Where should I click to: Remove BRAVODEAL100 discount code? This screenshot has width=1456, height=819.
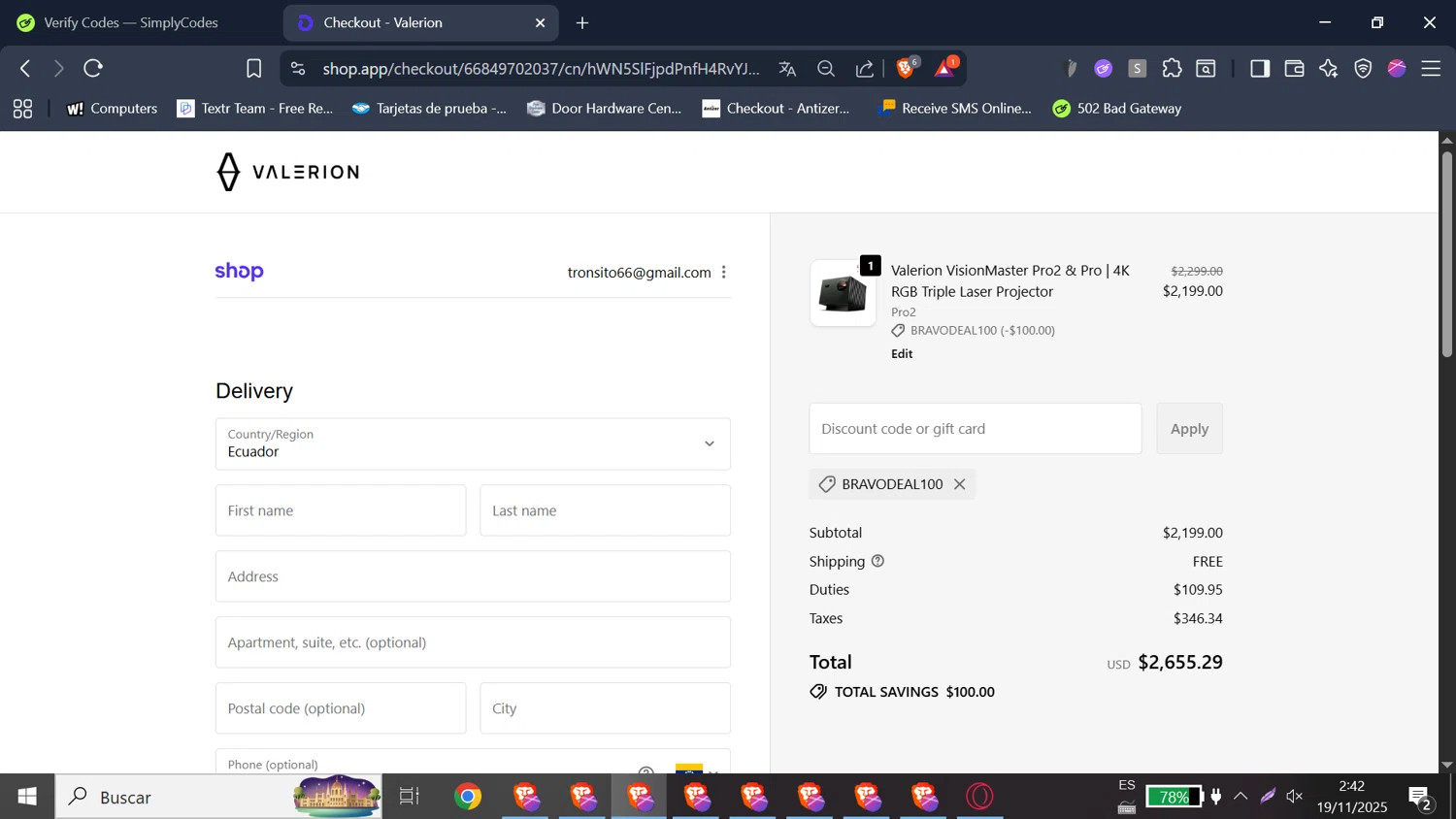coord(959,484)
